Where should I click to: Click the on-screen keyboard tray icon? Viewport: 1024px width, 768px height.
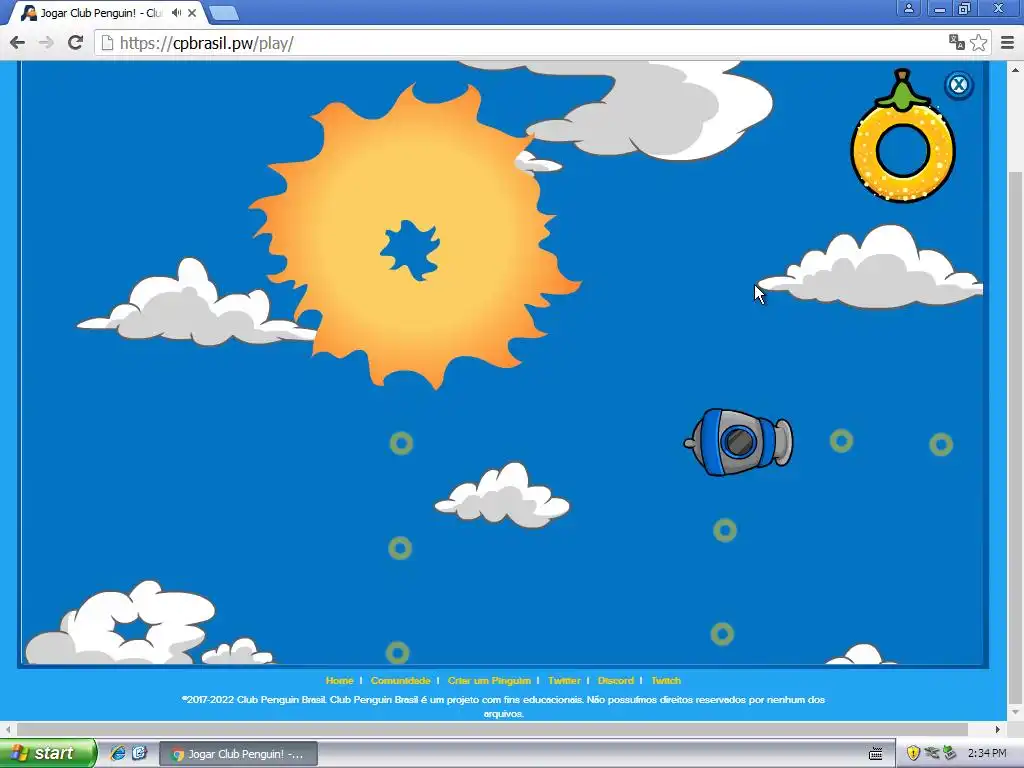tap(876, 754)
